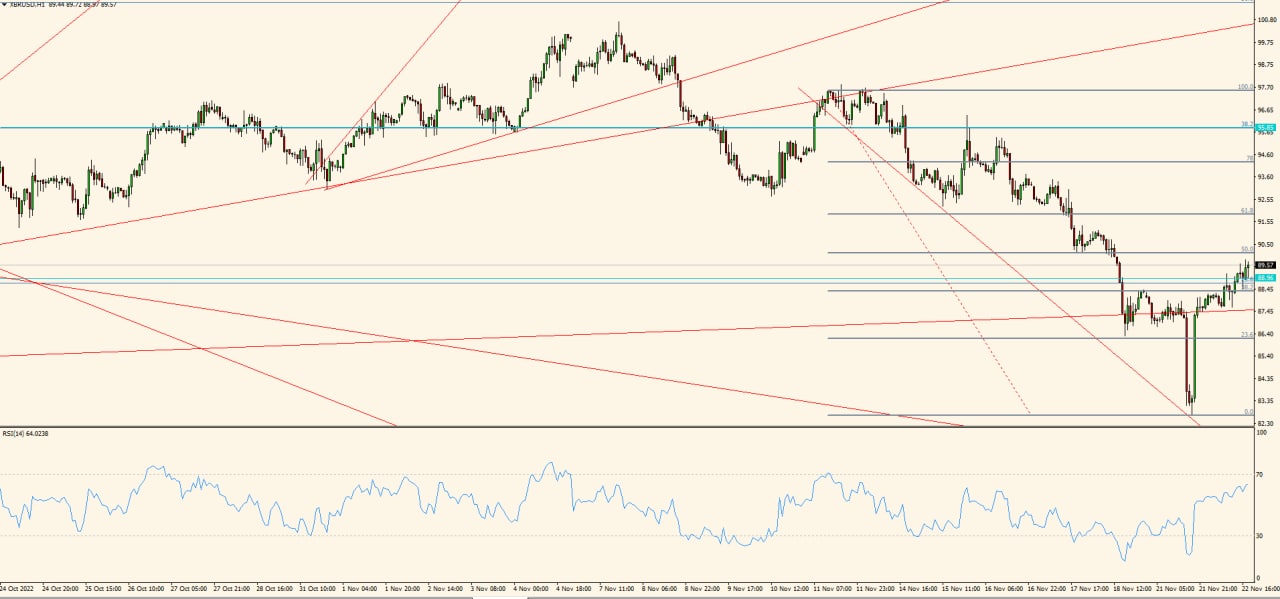
Task: Select the 100.0 Fibonacci level label
Action: 1247,86
